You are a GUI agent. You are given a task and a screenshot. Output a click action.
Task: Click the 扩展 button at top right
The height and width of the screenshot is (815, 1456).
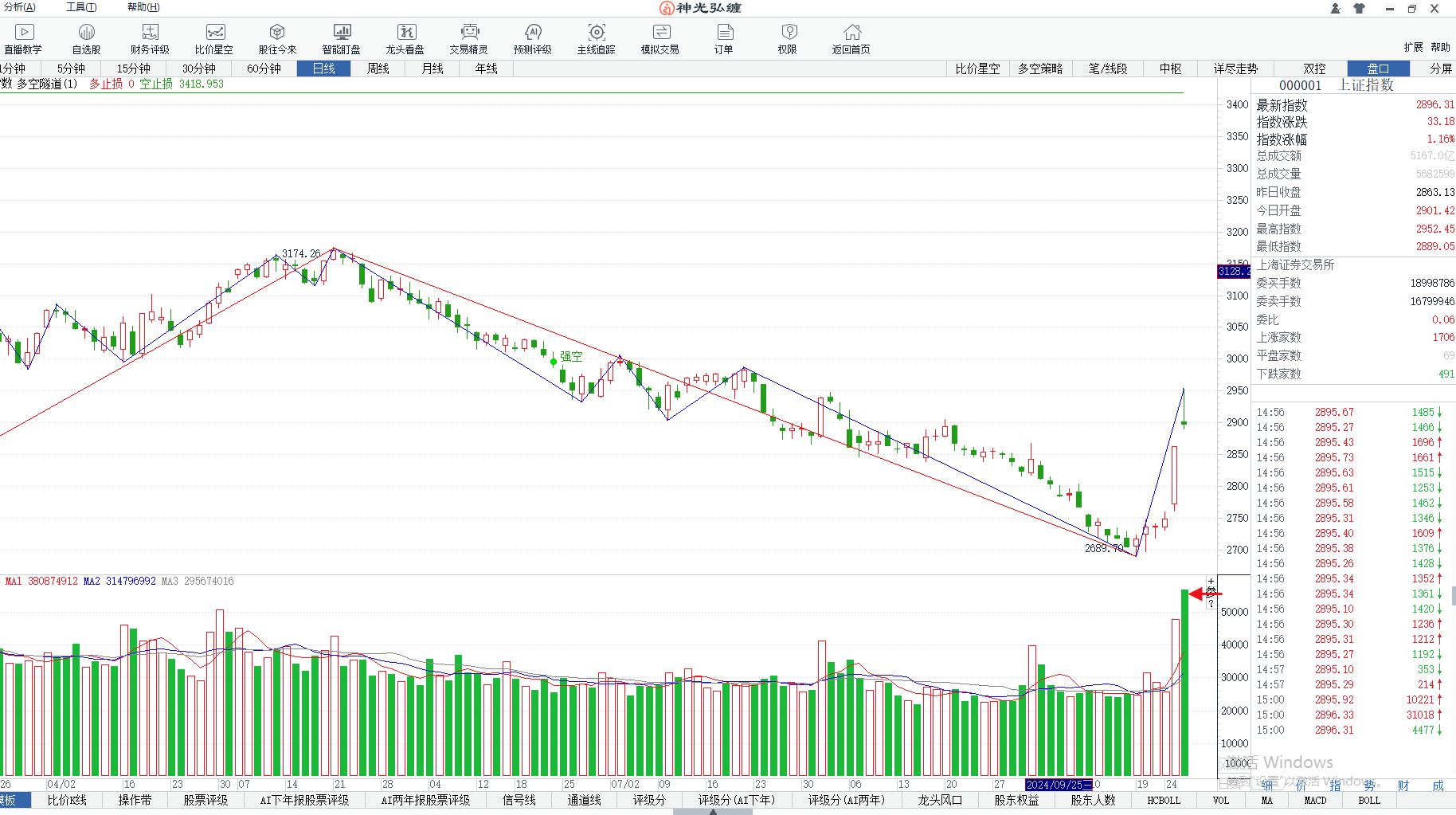pyautogui.click(x=1413, y=47)
